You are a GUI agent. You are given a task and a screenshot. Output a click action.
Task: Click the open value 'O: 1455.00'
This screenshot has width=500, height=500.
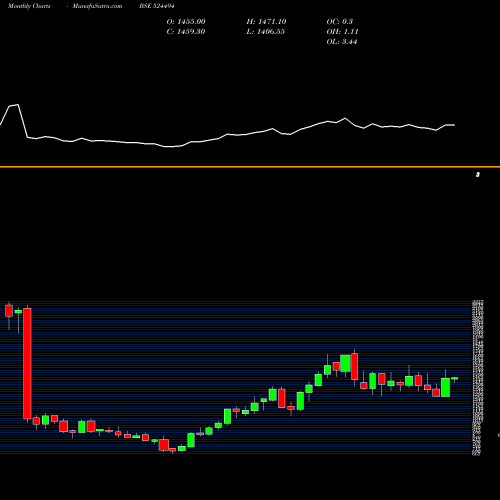click(186, 22)
